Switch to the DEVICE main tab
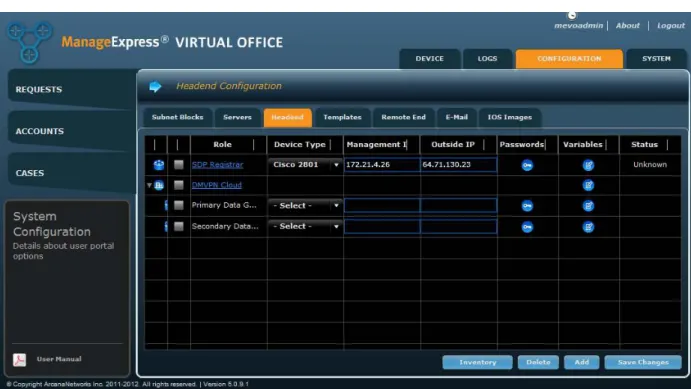691x389 pixels. [x=430, y=59]
